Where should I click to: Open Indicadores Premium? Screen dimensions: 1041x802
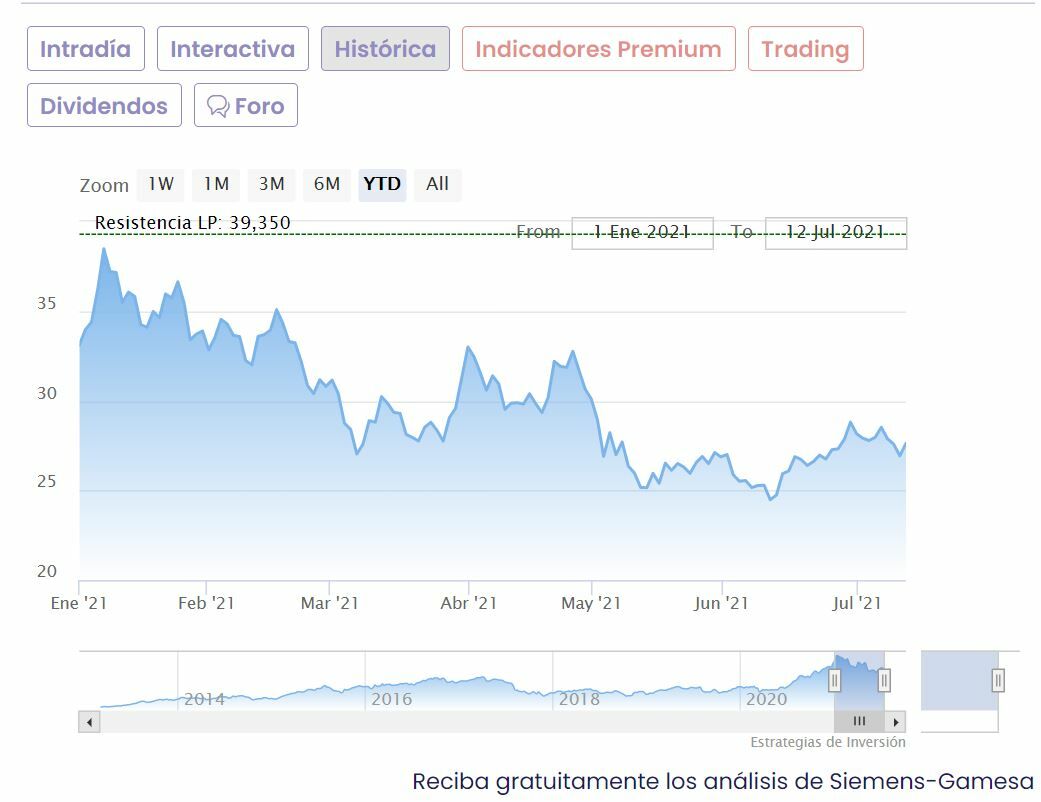(x=598, y=49)
